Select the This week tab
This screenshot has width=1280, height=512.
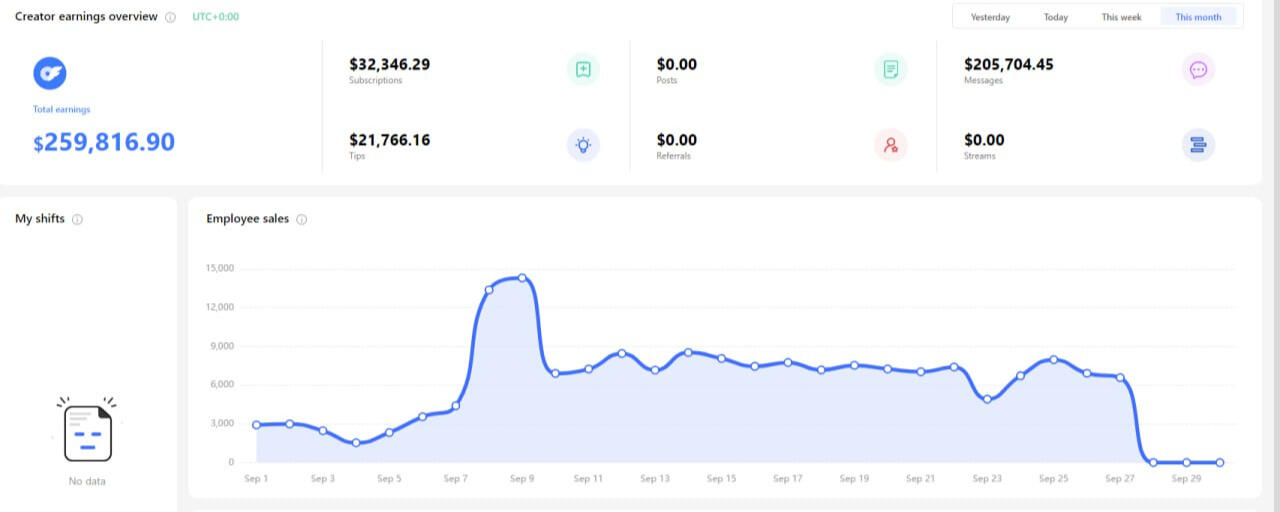[x=1121, y=17]
